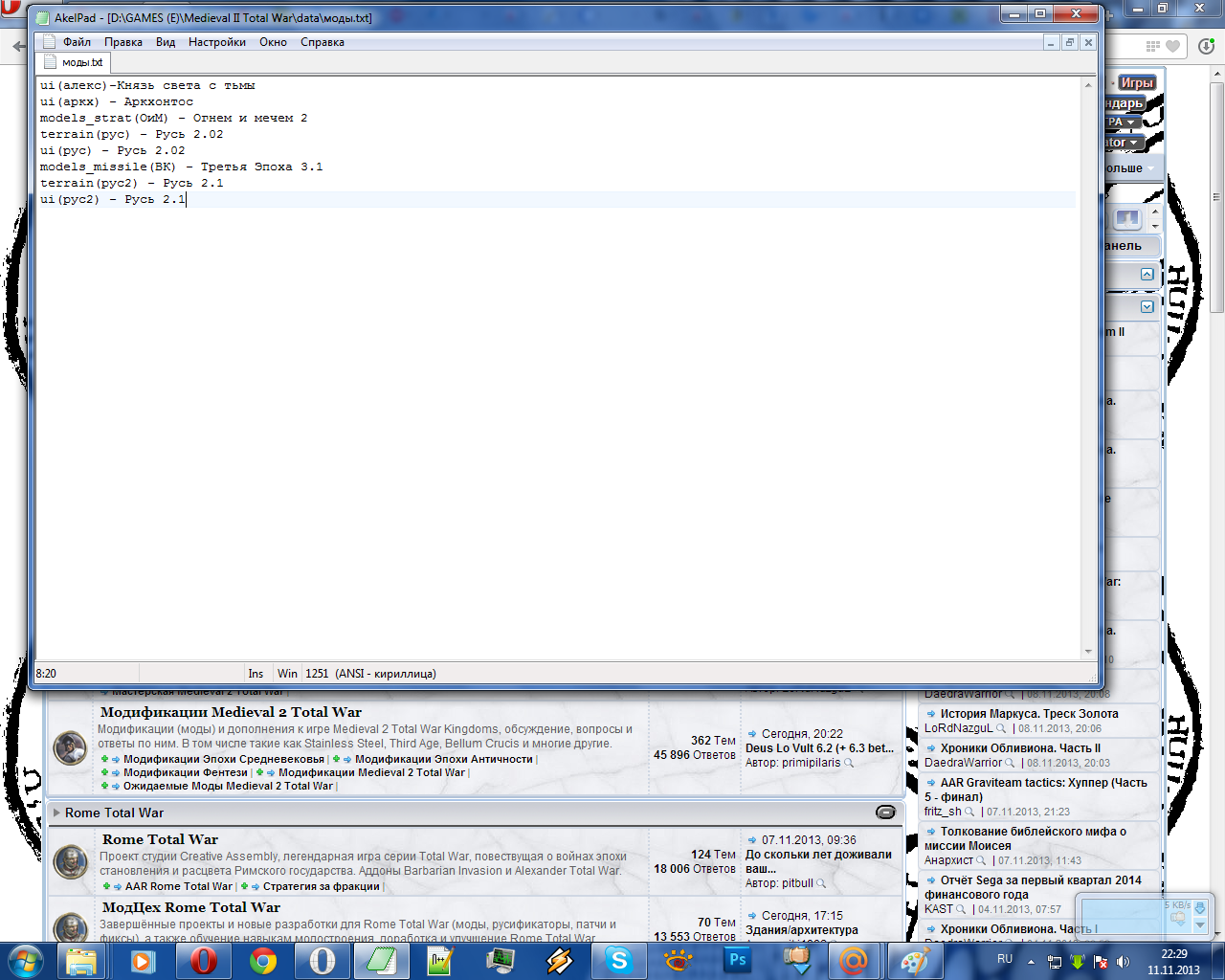
Task: Open the Настройки menu
Action: pyautogui.click(x=217, y=42)
